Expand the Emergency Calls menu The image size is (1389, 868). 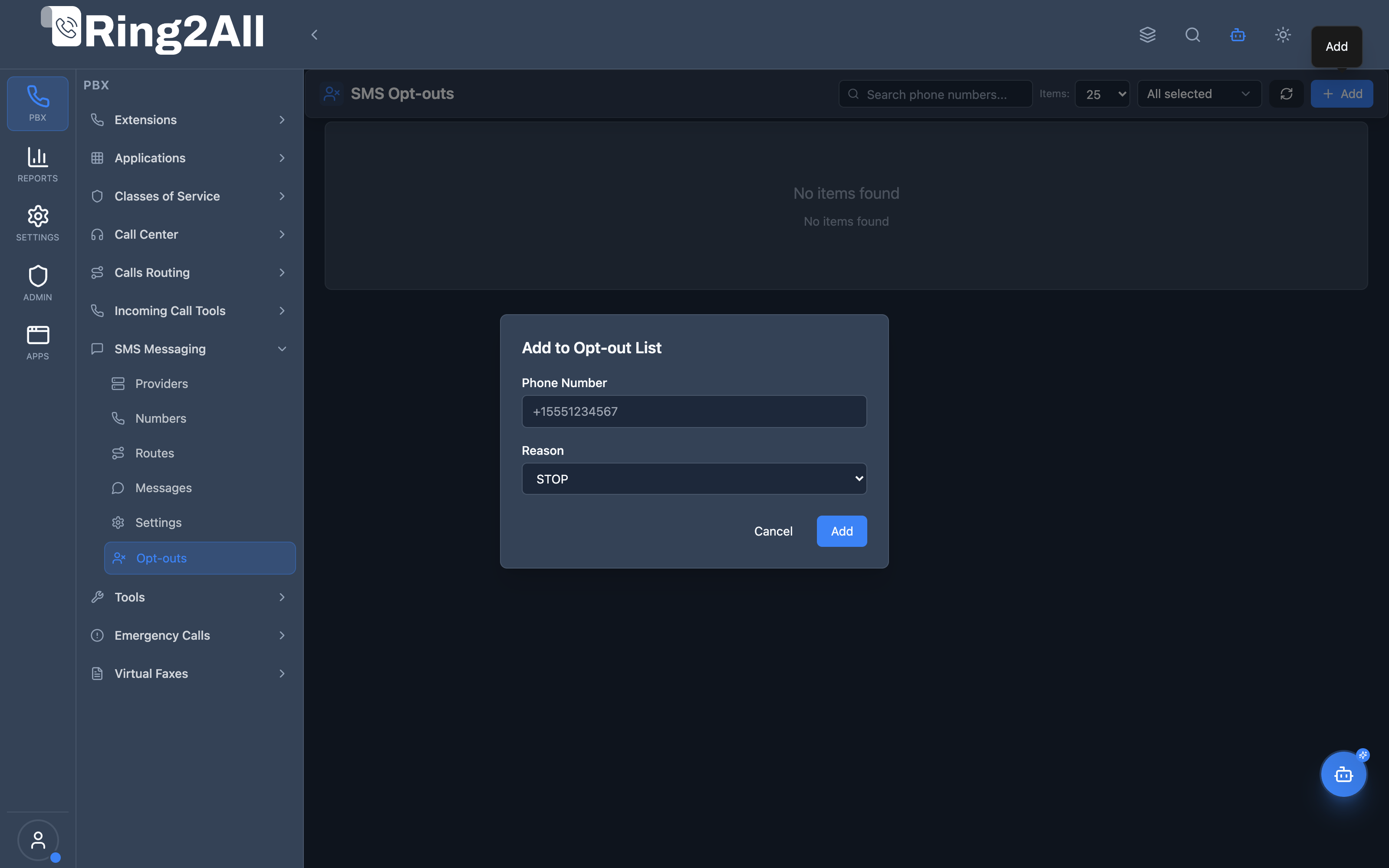point(188,635)
